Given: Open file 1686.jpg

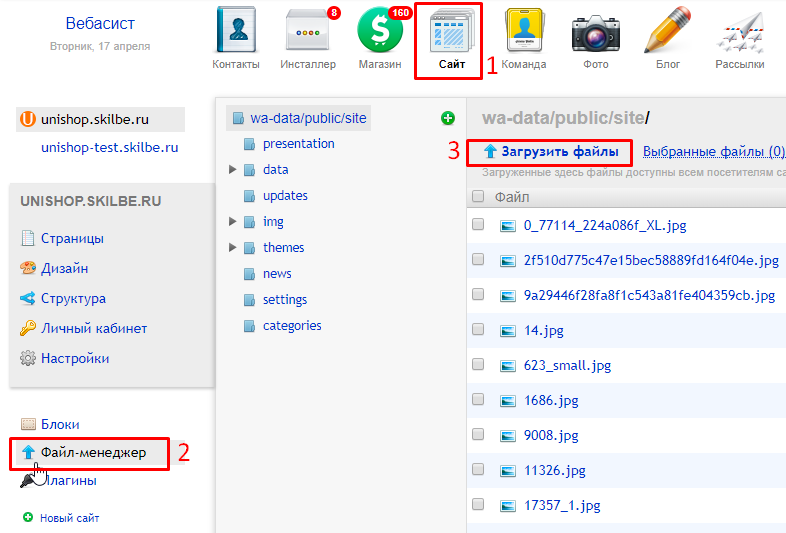Looking at the screenshot, I should (x=551, y=400).
